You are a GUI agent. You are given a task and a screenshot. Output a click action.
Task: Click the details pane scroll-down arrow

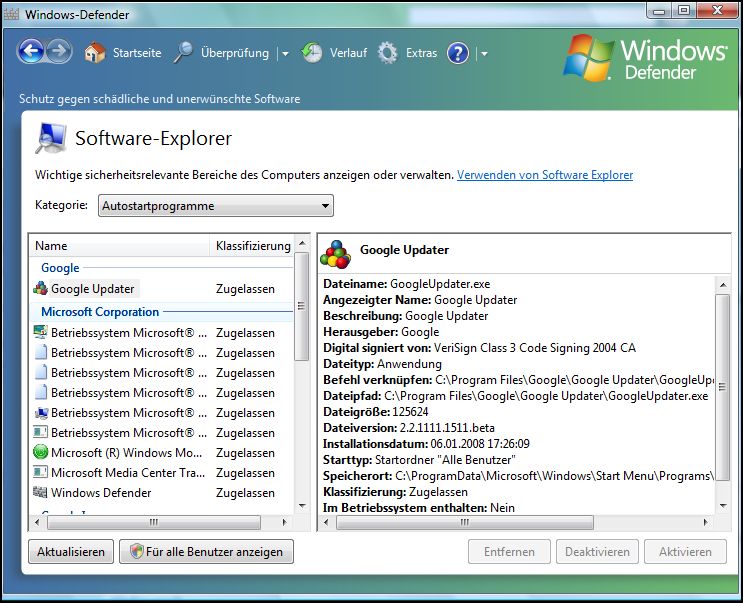pyautogui.click(x=723, y=506)
